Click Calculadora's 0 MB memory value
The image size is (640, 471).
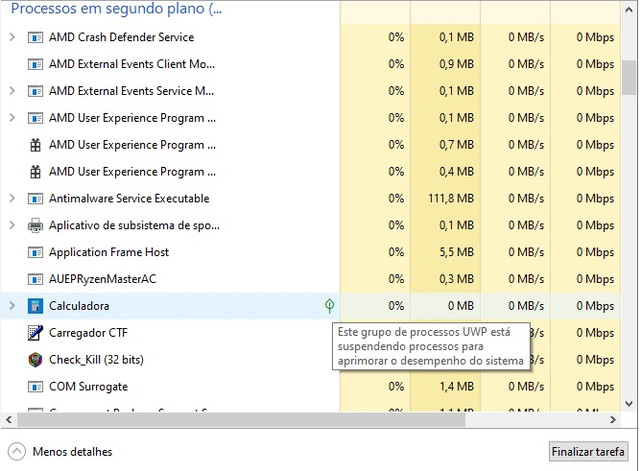(461, 306)
